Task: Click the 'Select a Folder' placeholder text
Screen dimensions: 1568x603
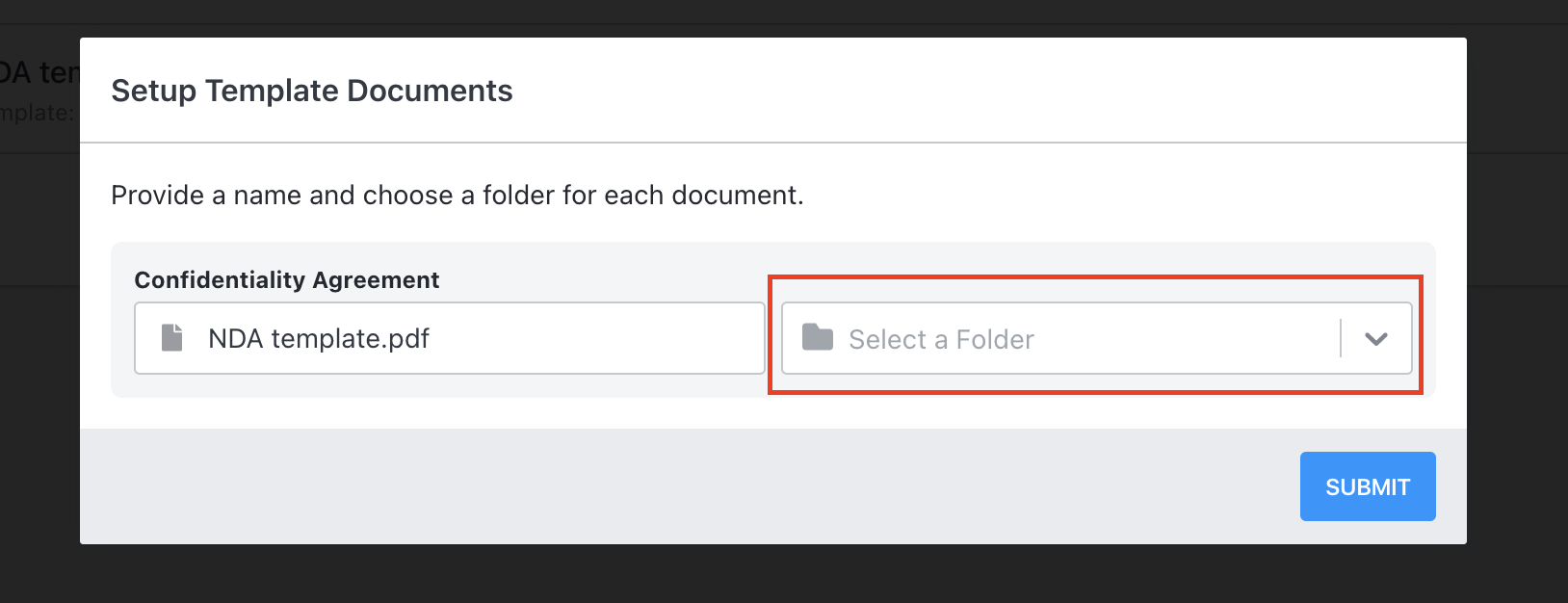Action: 941,339
